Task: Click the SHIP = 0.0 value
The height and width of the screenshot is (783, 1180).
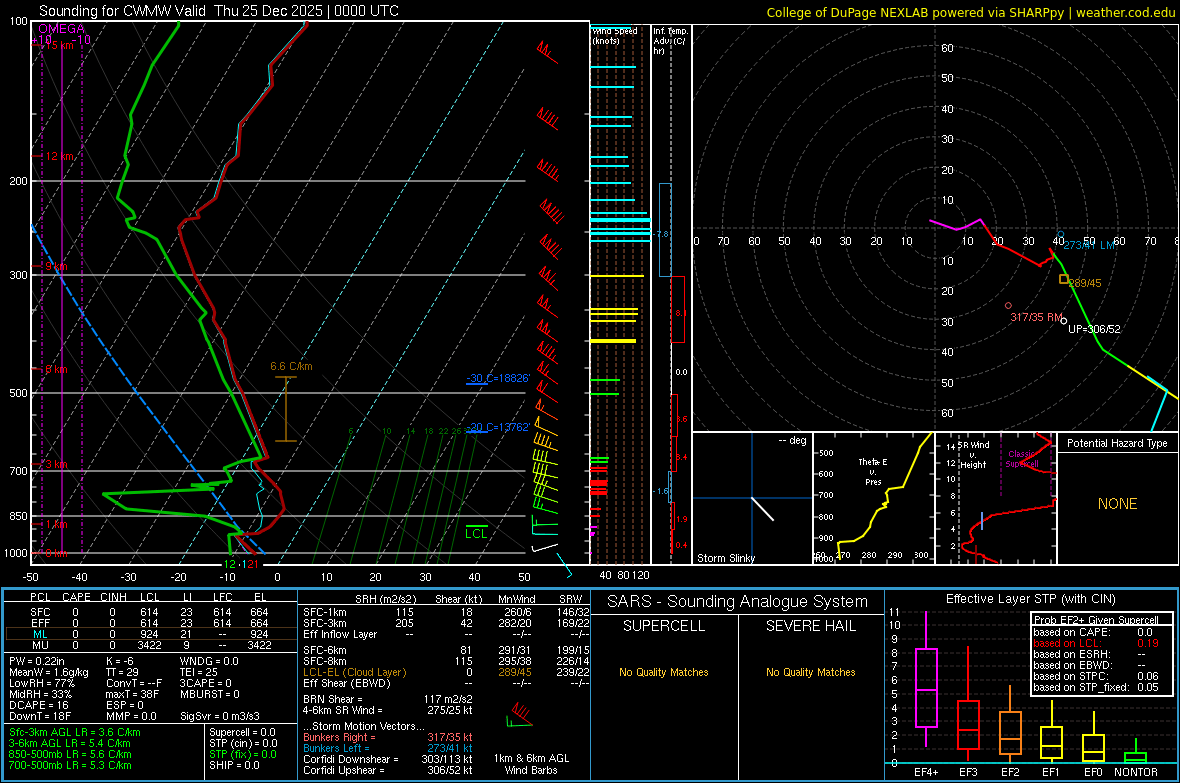Action: coord(234,766)
